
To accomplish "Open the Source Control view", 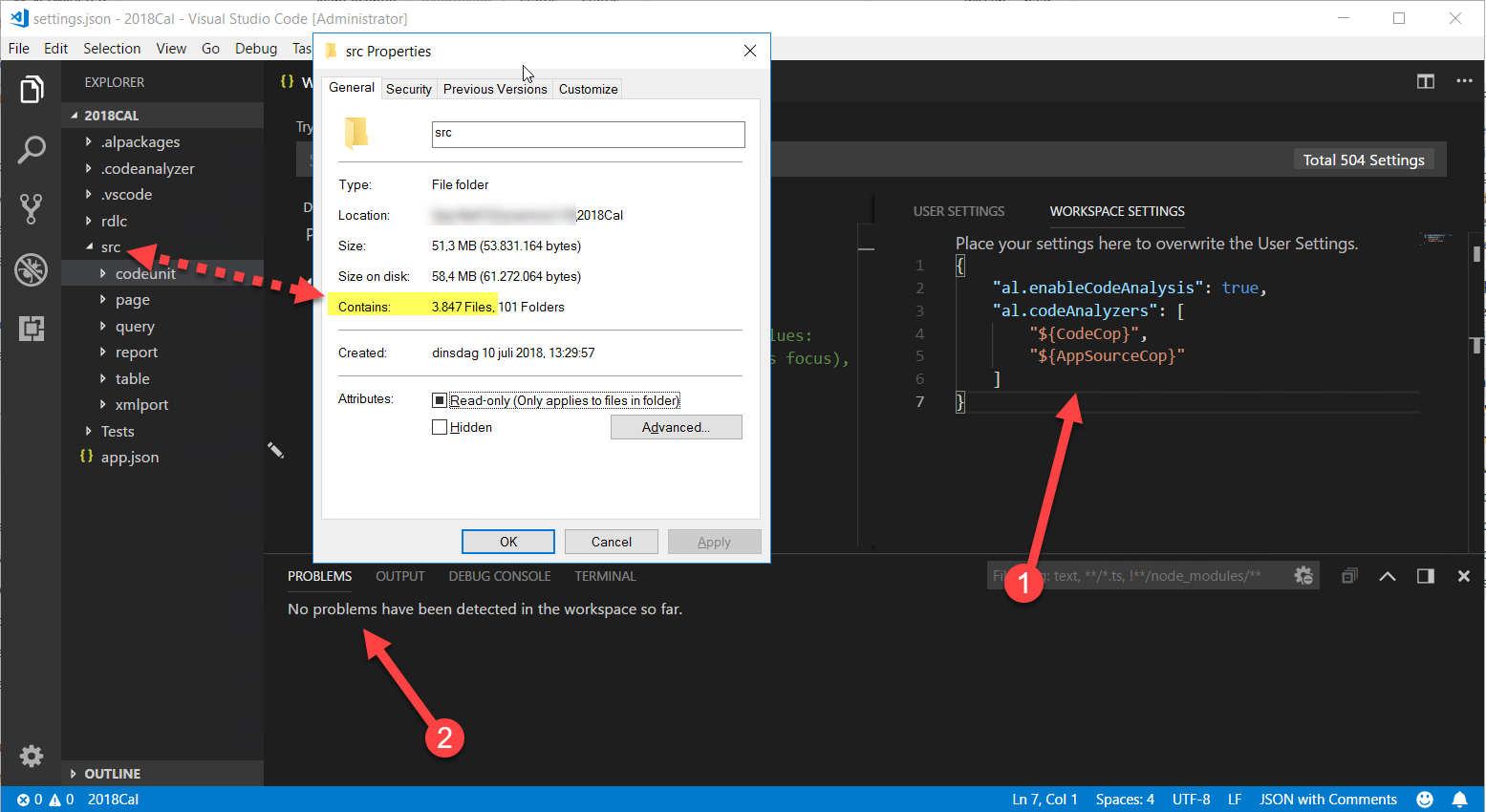I will (x=32, y=209).
